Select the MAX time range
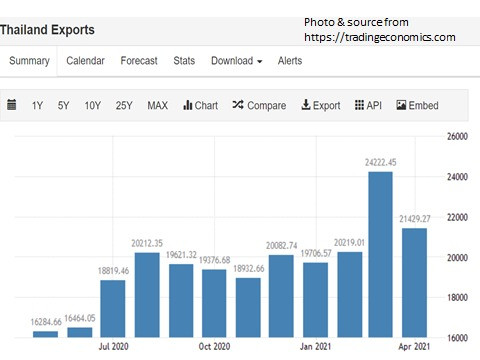The height and width of the screenshot is (360, 480). pos(158,106)
